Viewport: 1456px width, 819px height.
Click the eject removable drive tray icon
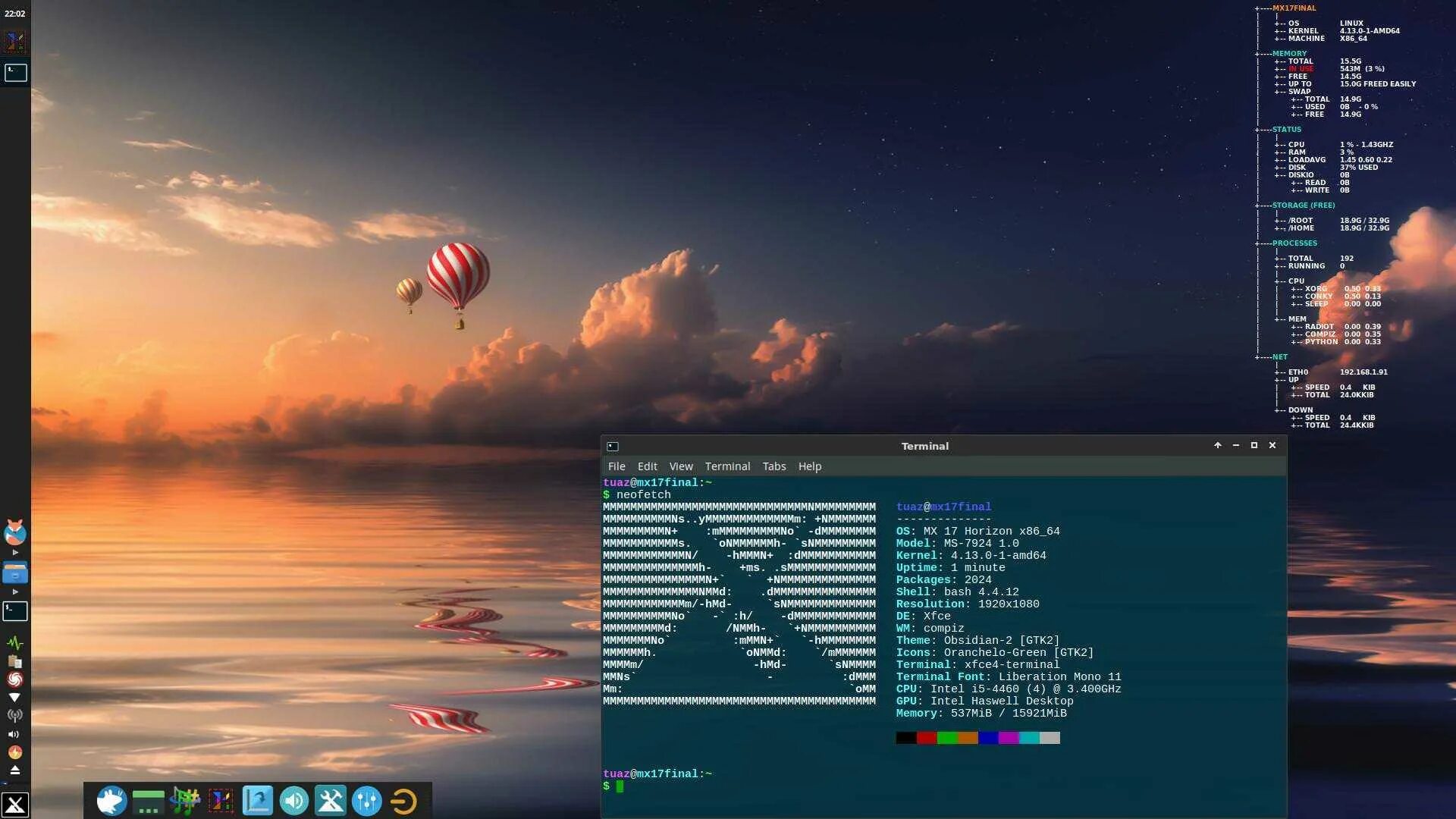14,770
